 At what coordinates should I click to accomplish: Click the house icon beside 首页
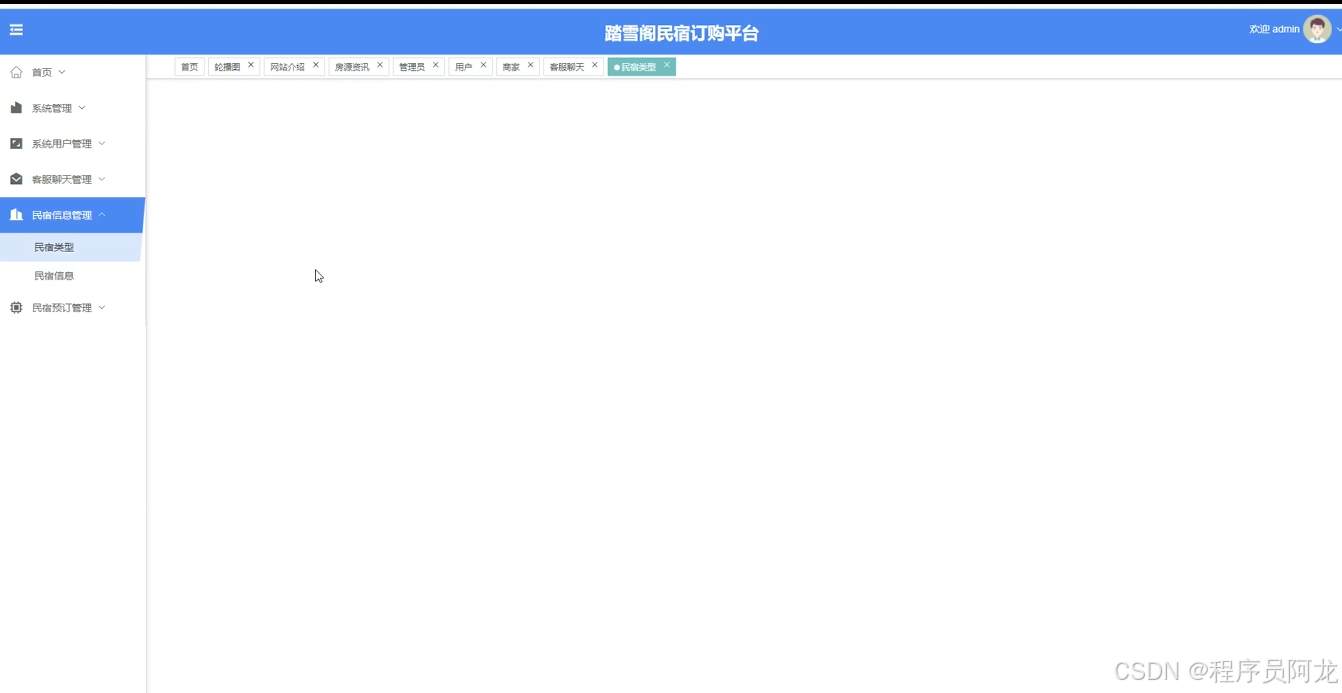[16, 72]
